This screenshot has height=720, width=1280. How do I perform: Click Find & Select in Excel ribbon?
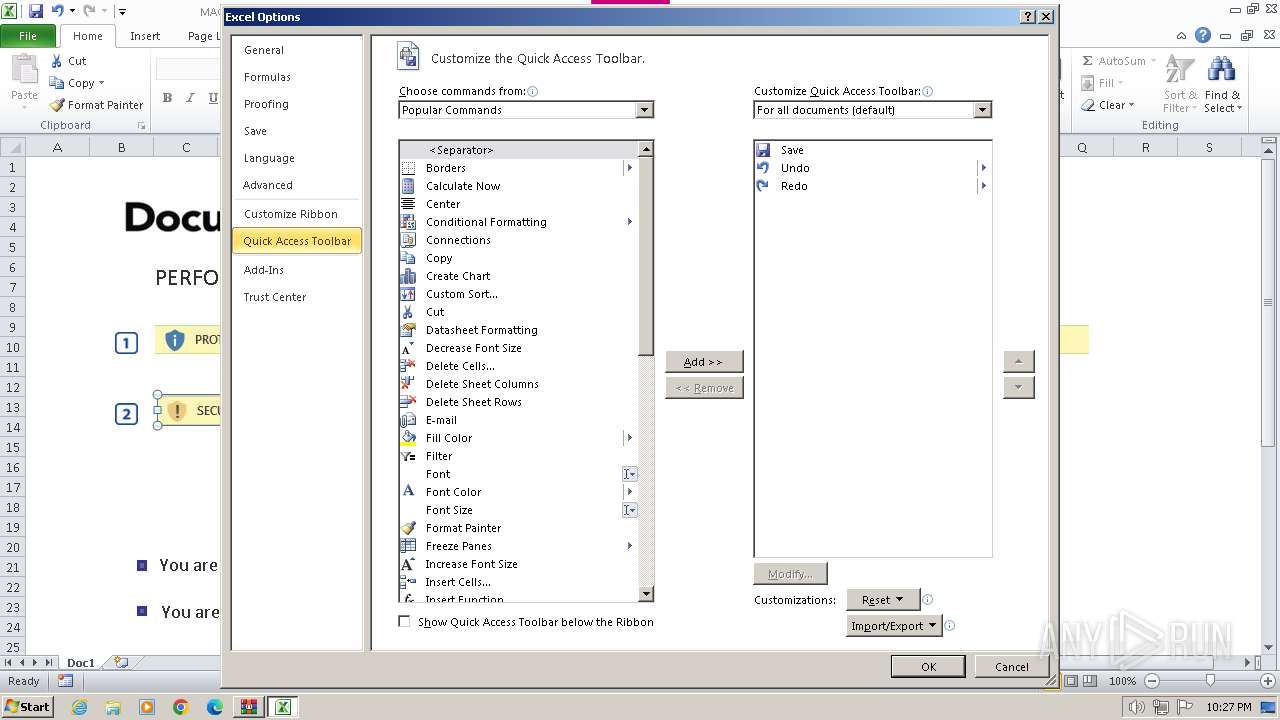click(1221, 85)
